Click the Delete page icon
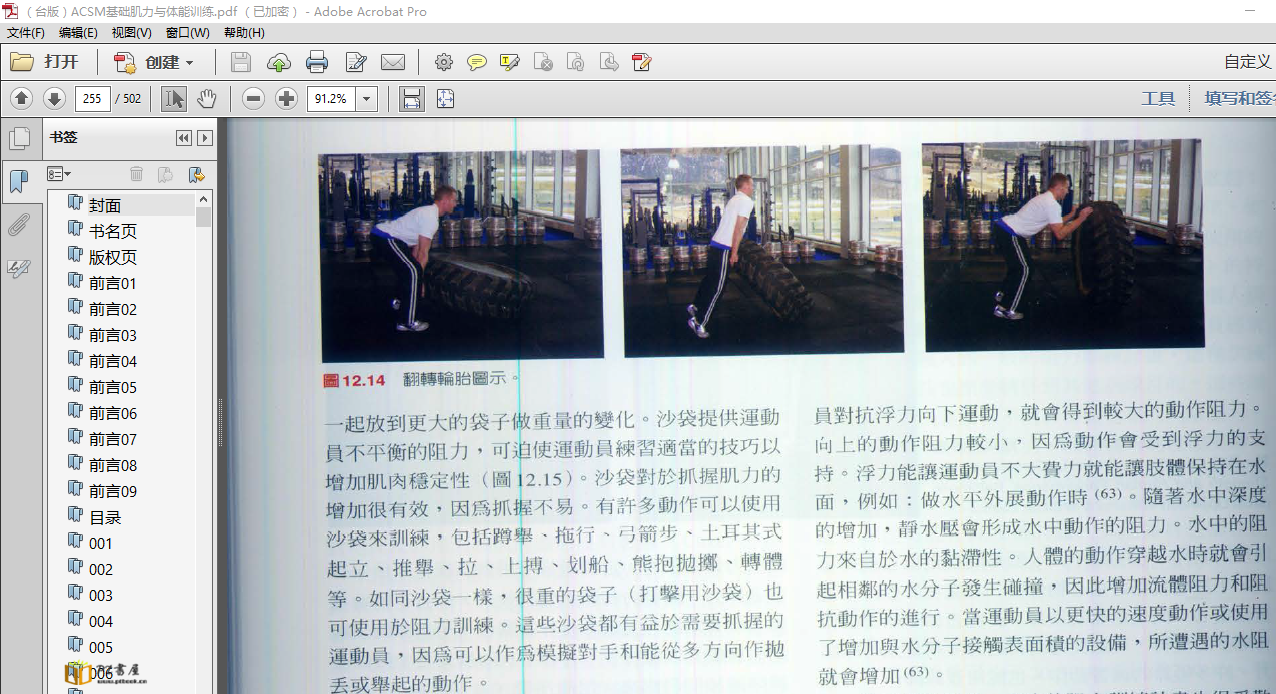Screen dimensions: 1276x694 (543, 62)
